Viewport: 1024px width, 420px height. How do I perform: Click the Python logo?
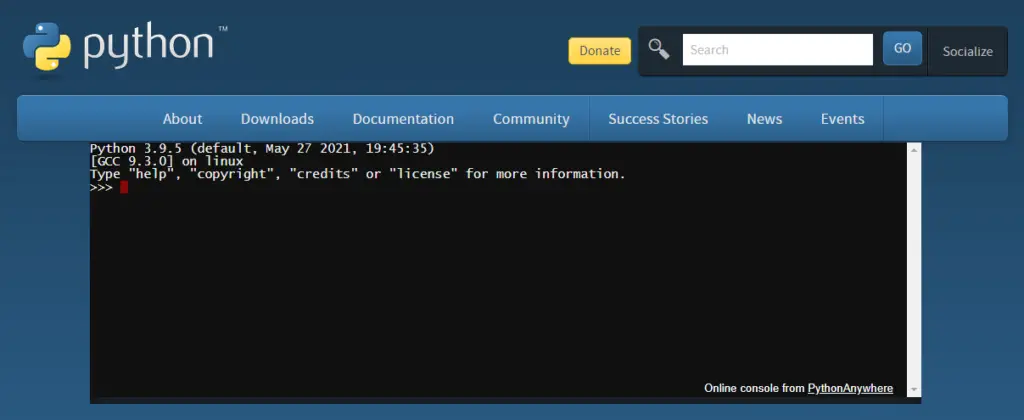pos(125,47)
